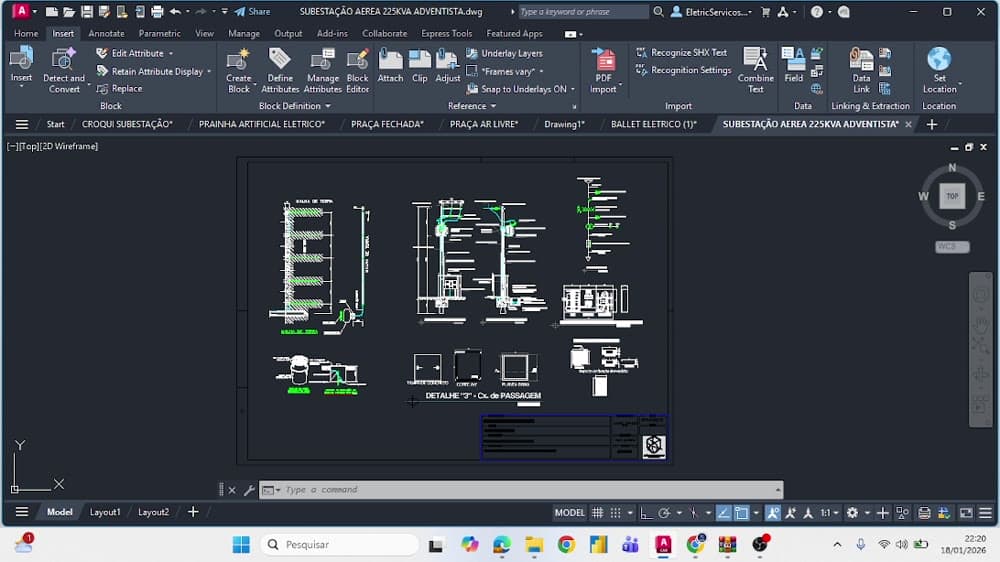
Task: Expand Retain Attribute Display dropdown
Action: point(209,71)
